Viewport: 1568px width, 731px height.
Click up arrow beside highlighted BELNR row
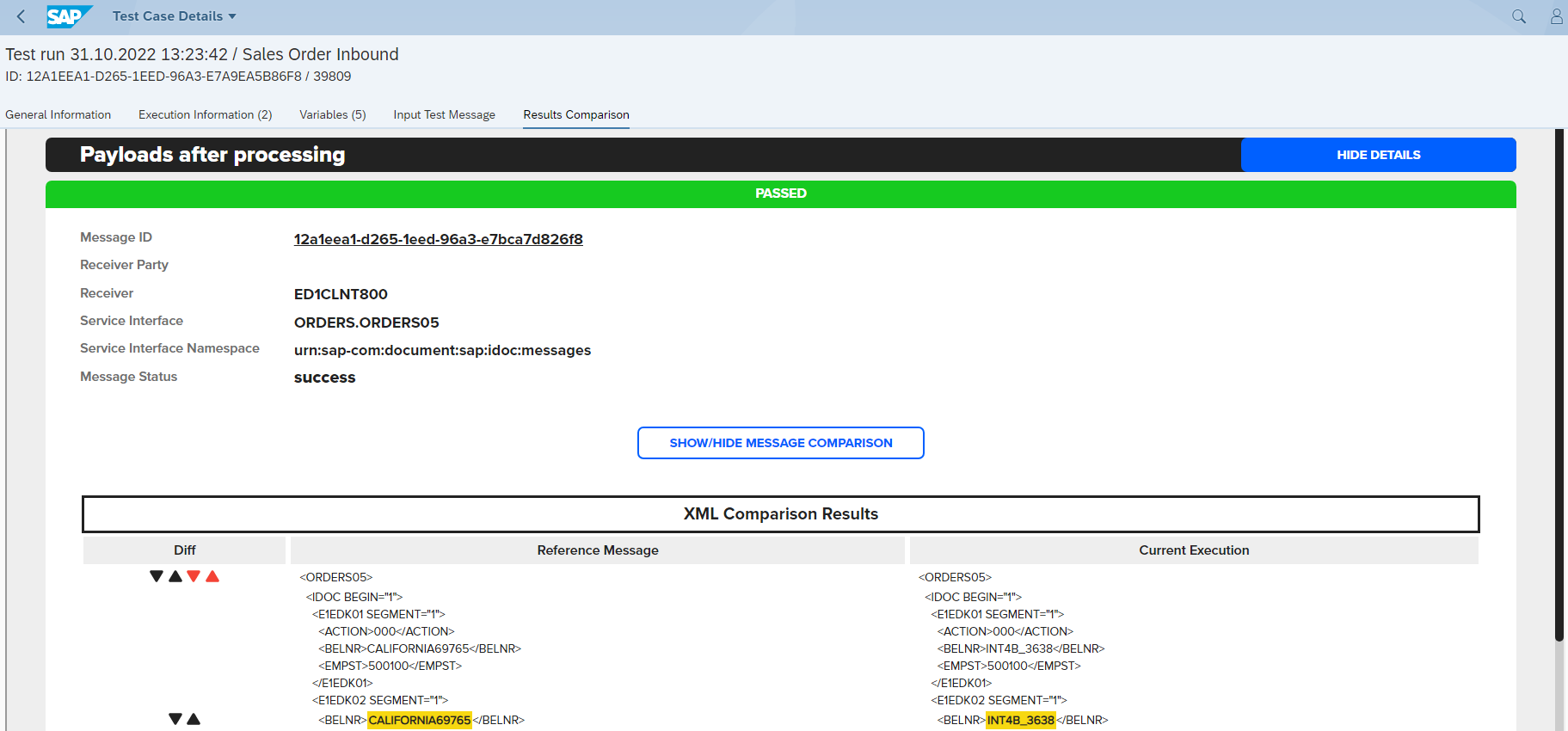pyautogui.click(x=194, y=719)
